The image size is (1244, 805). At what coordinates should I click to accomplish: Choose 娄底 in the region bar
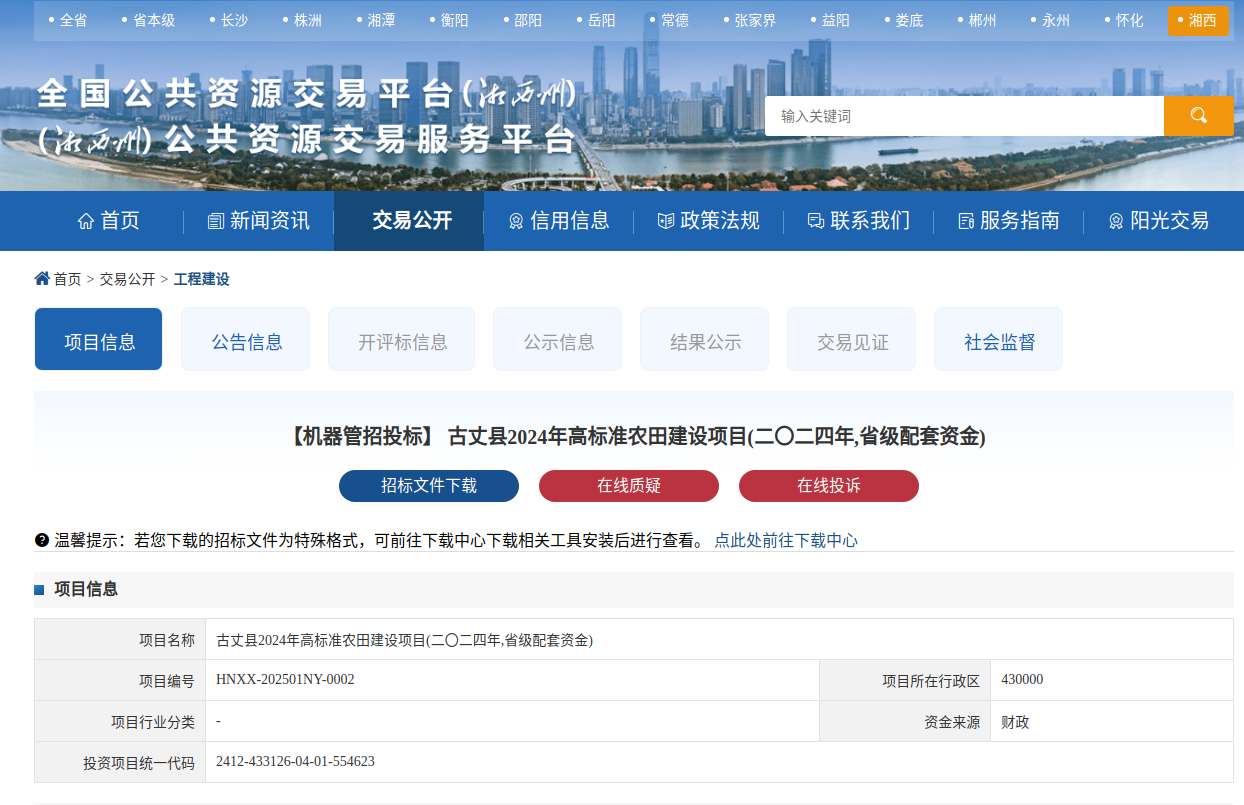pos(909,20)
